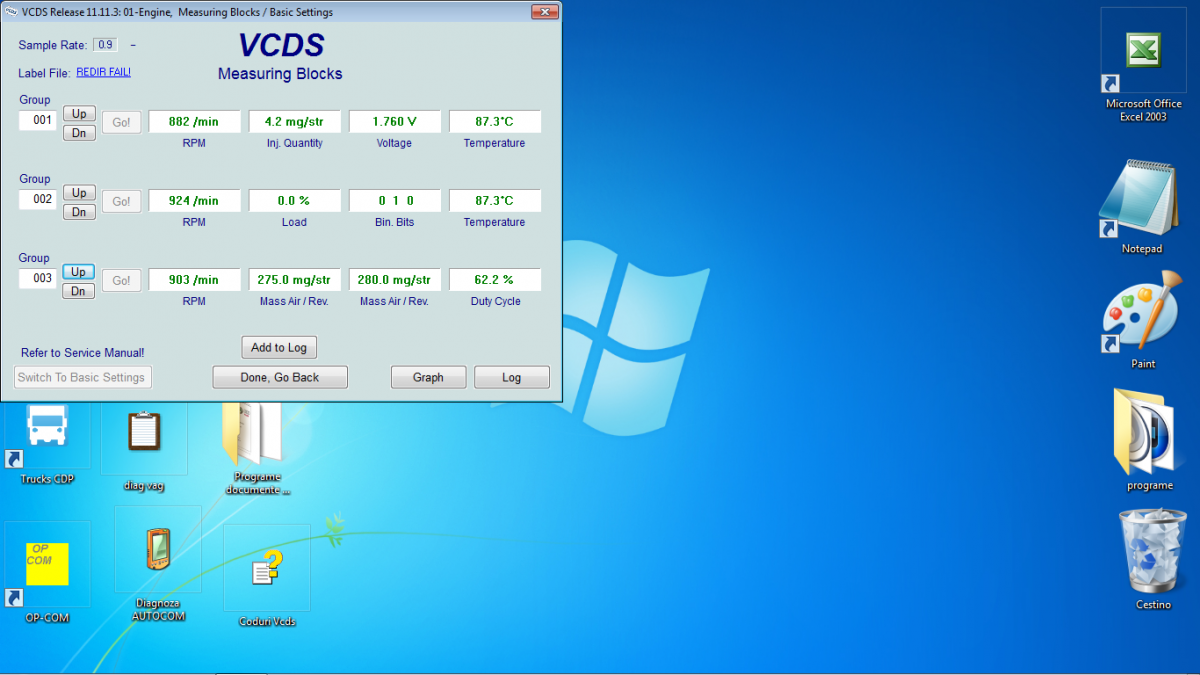Click the 0.0 % load value
This screenshot has width=1200, height=675.
tap(295, 201)
